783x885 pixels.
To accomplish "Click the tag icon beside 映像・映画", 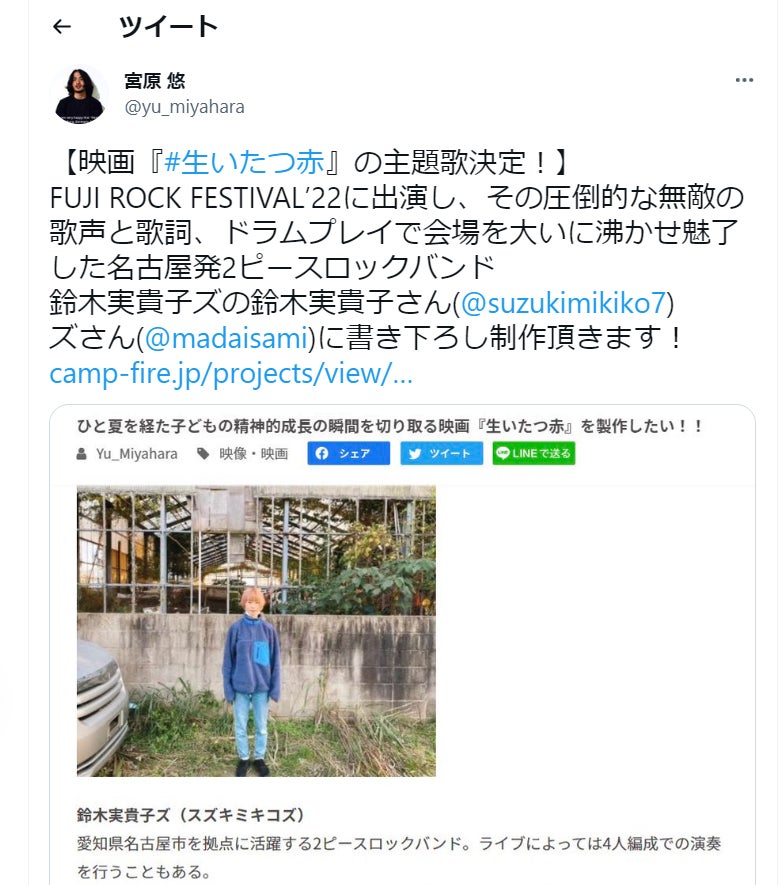I will (x=203, y=454).
